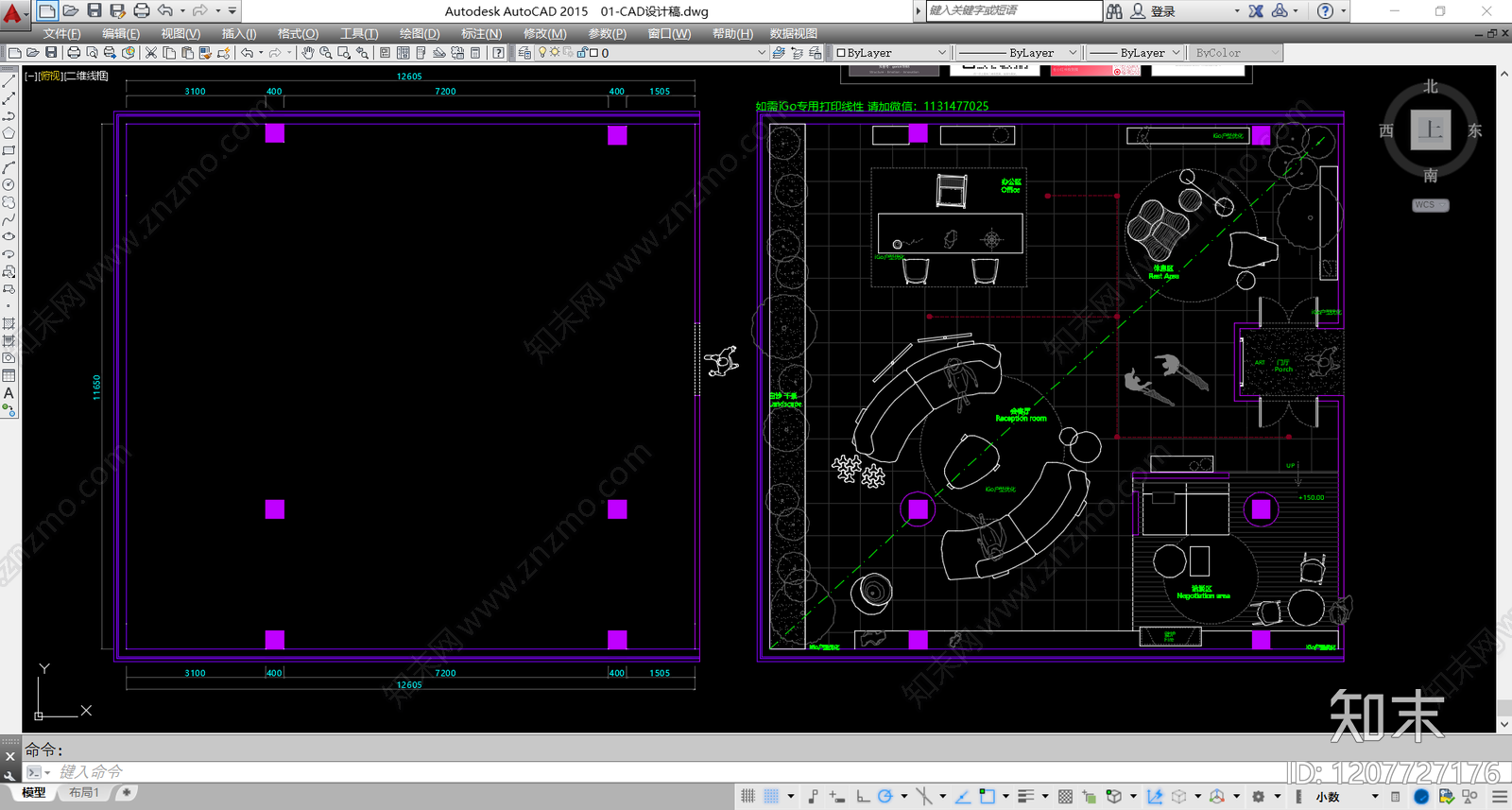Click the 上 top face of the ViewCube
The image size is (1512, 810).
(x=1431, y=129)
